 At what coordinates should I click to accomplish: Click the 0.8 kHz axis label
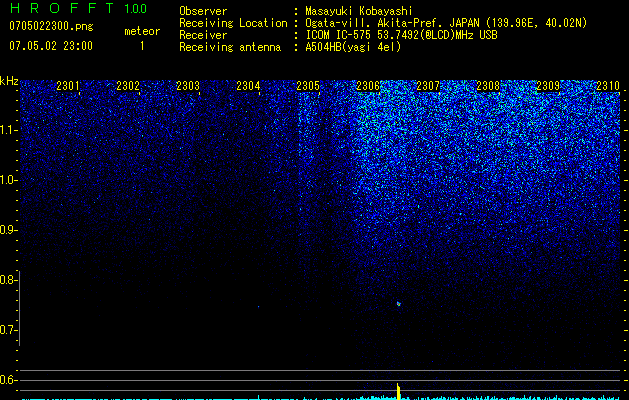coord(9,280)
